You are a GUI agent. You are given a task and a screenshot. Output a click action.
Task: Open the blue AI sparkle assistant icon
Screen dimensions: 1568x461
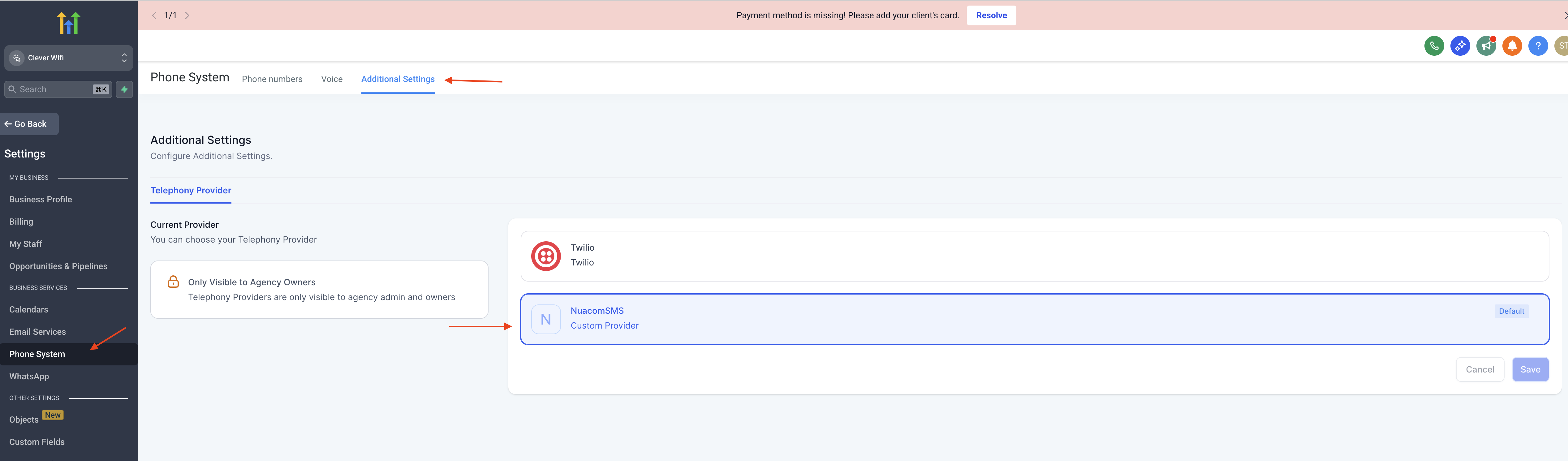coord(1460,46)
